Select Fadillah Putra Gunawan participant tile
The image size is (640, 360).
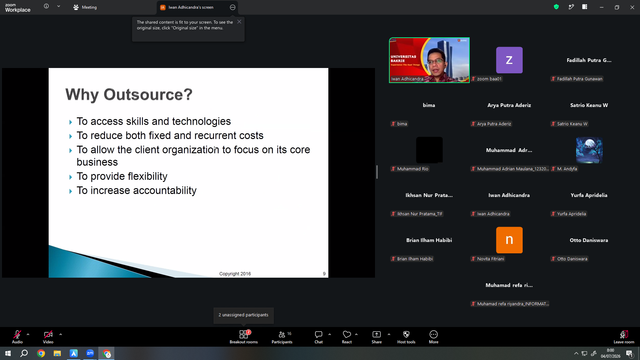[589, 60]
